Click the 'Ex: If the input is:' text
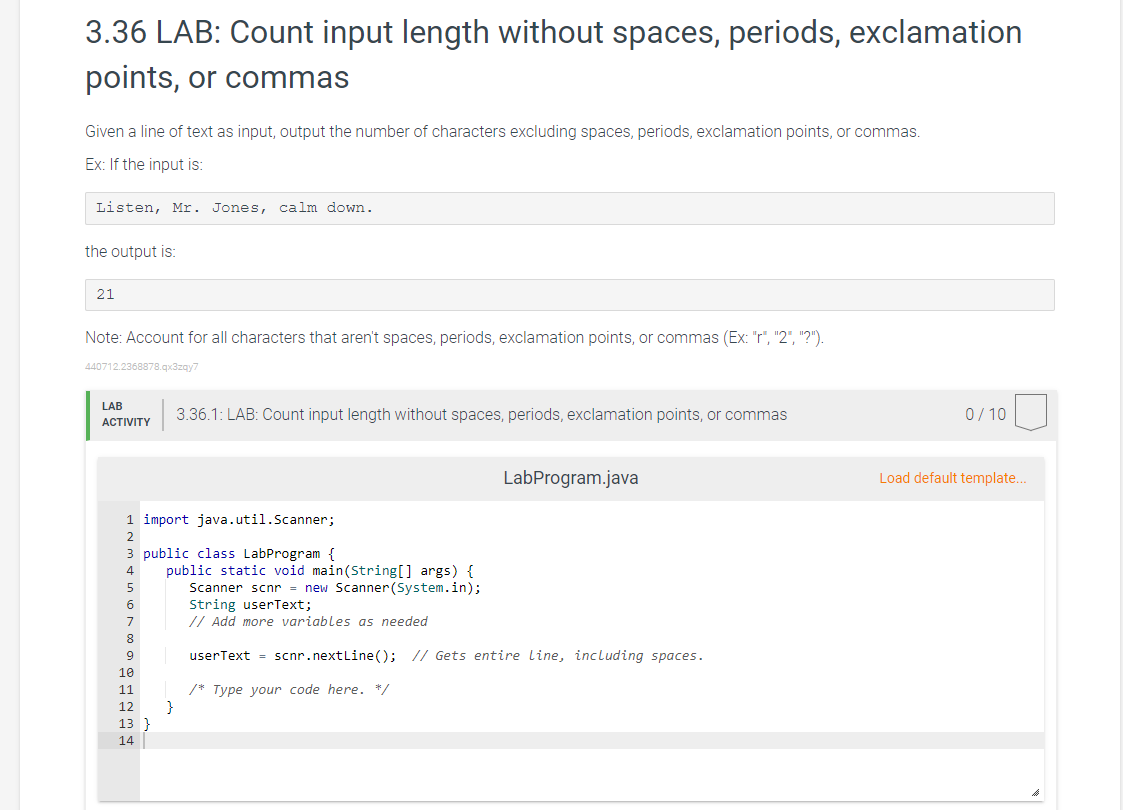1123x810 pixels. (x=144, y=165)
